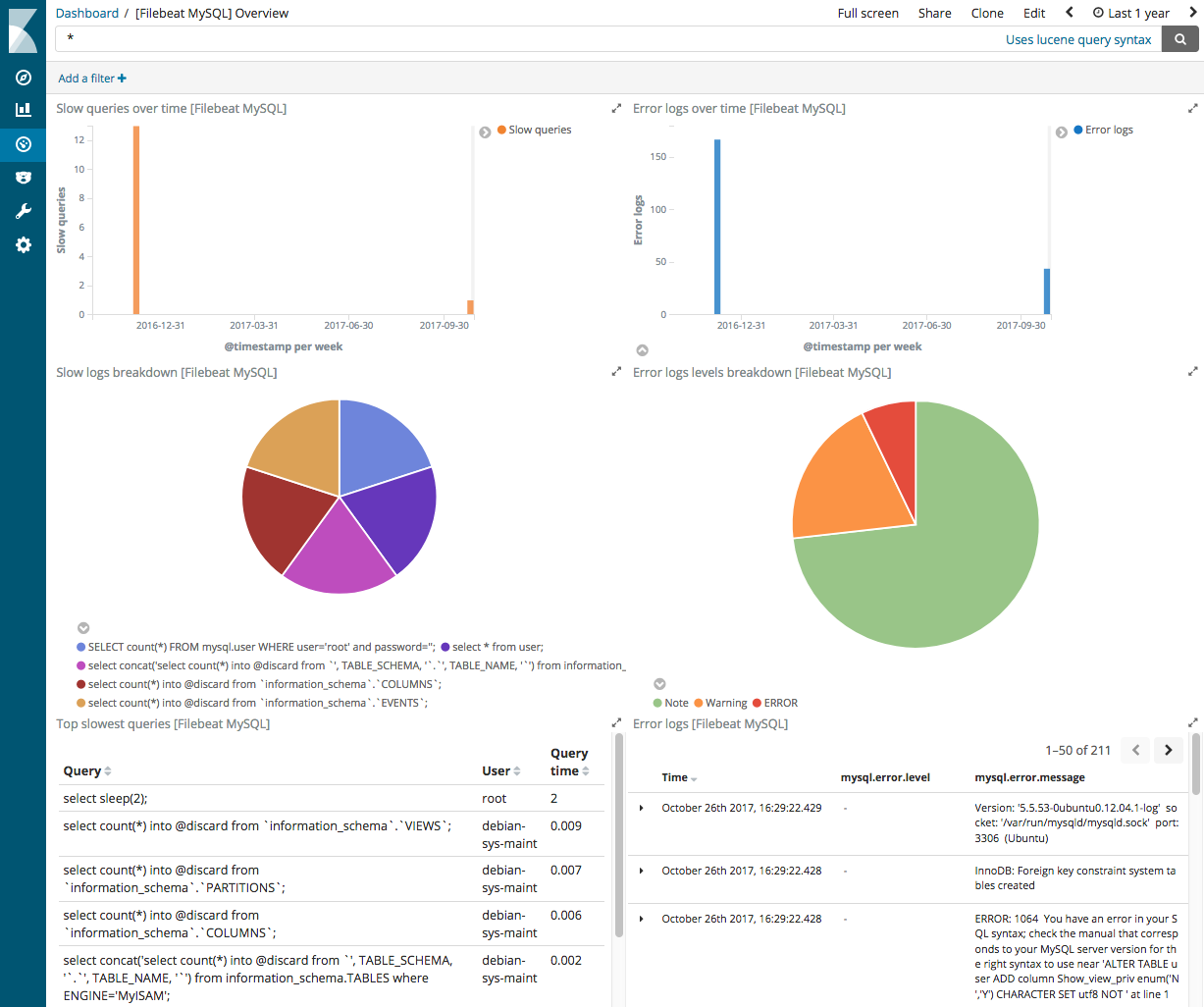
Task: Select the Visualize bar-chart icon
Action: [23, 110]
